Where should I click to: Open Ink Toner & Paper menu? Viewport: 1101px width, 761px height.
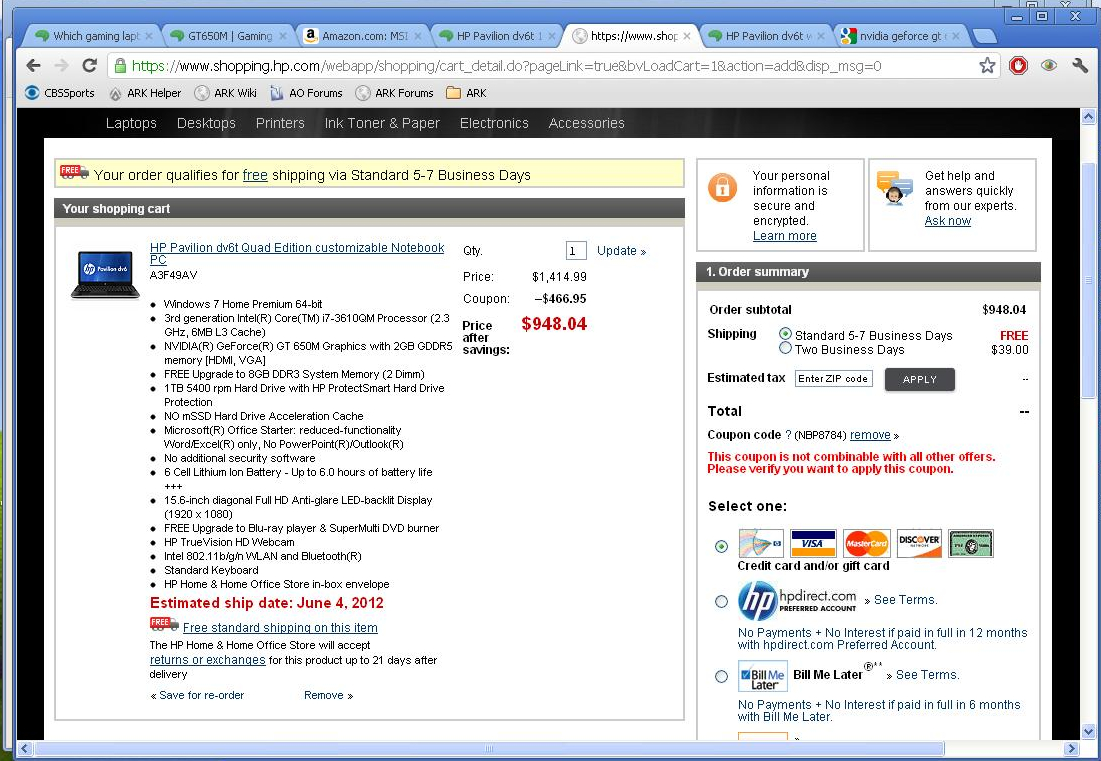(382, 123)
